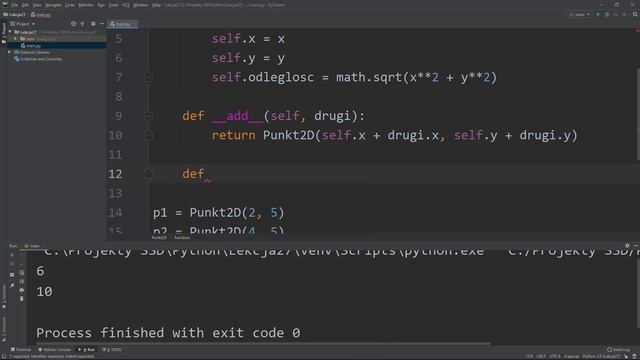Screen dimensions: 640x360
Task: Open the Event Log
Action: 618,350
